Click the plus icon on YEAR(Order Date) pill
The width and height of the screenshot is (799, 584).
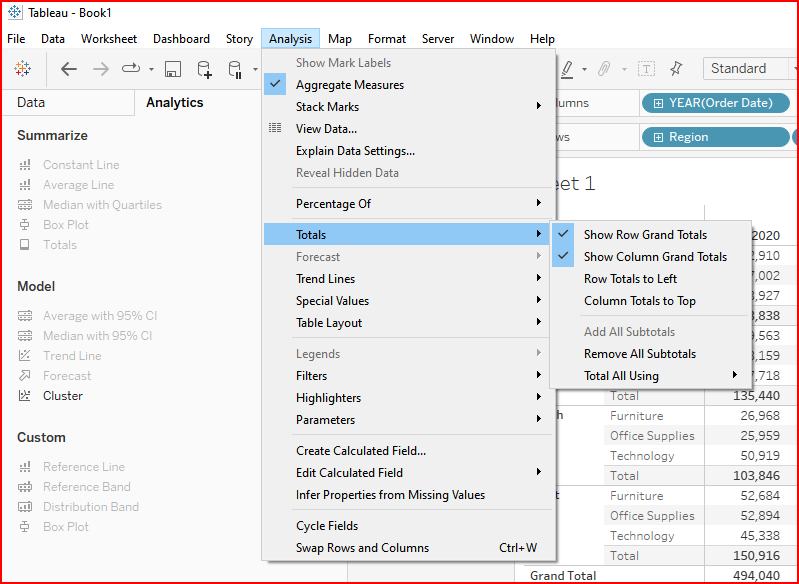click(658, 103)
